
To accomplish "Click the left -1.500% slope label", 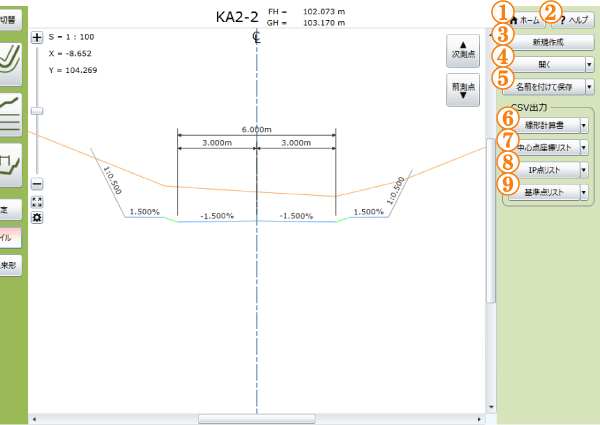I will click(x=217, y=216).
